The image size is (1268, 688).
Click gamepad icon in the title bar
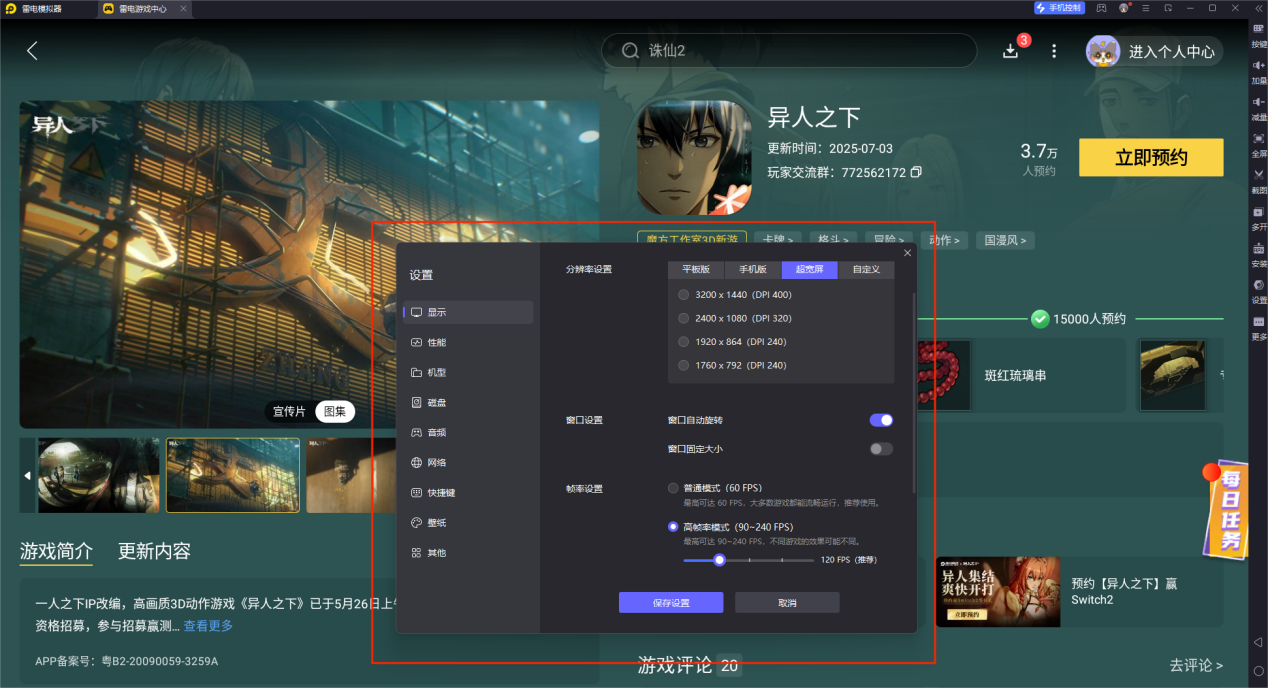(x=1101, y=8)
